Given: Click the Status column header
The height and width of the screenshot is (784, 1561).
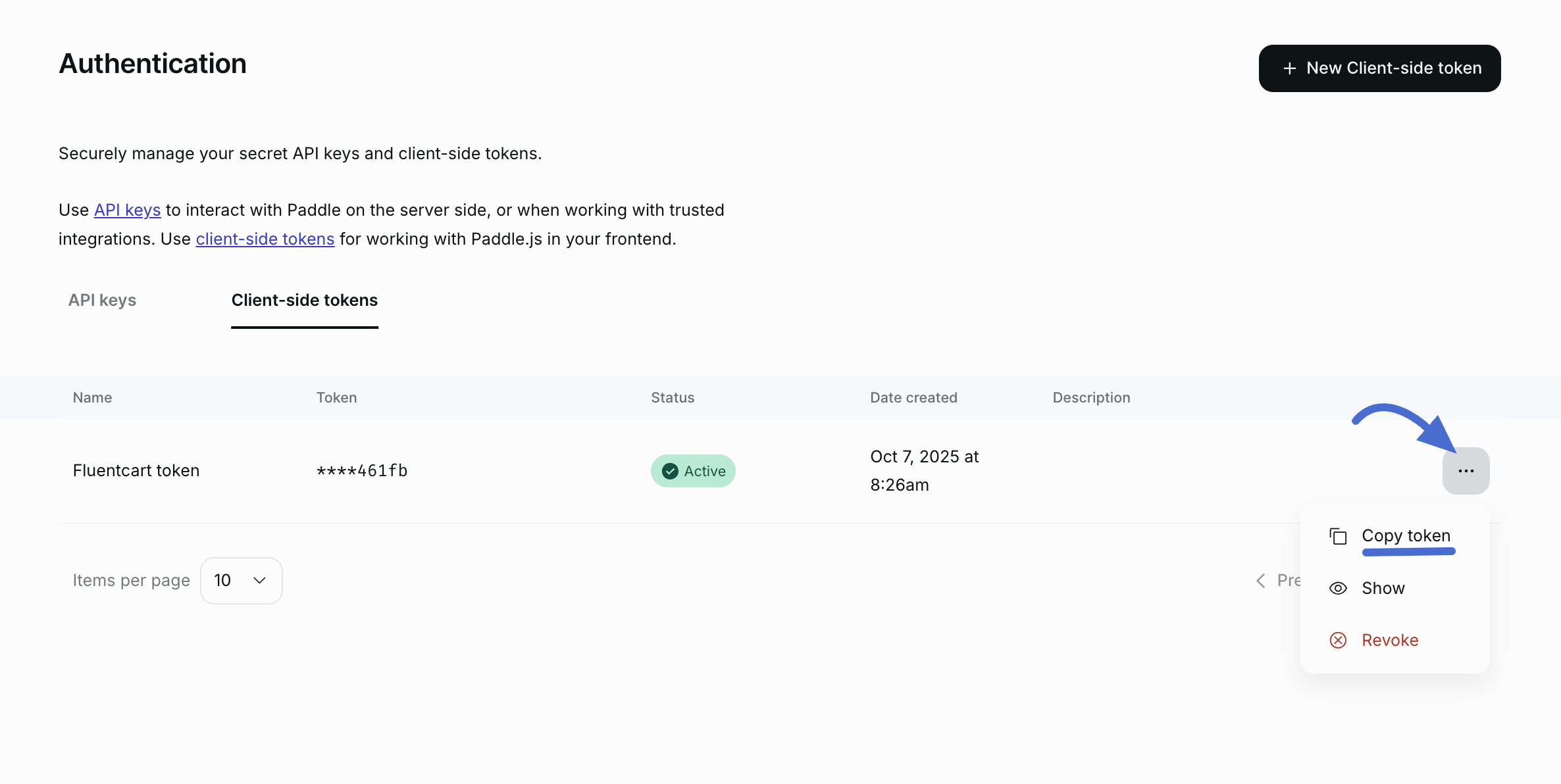Looking at the screenshot, I should (673, 397).
